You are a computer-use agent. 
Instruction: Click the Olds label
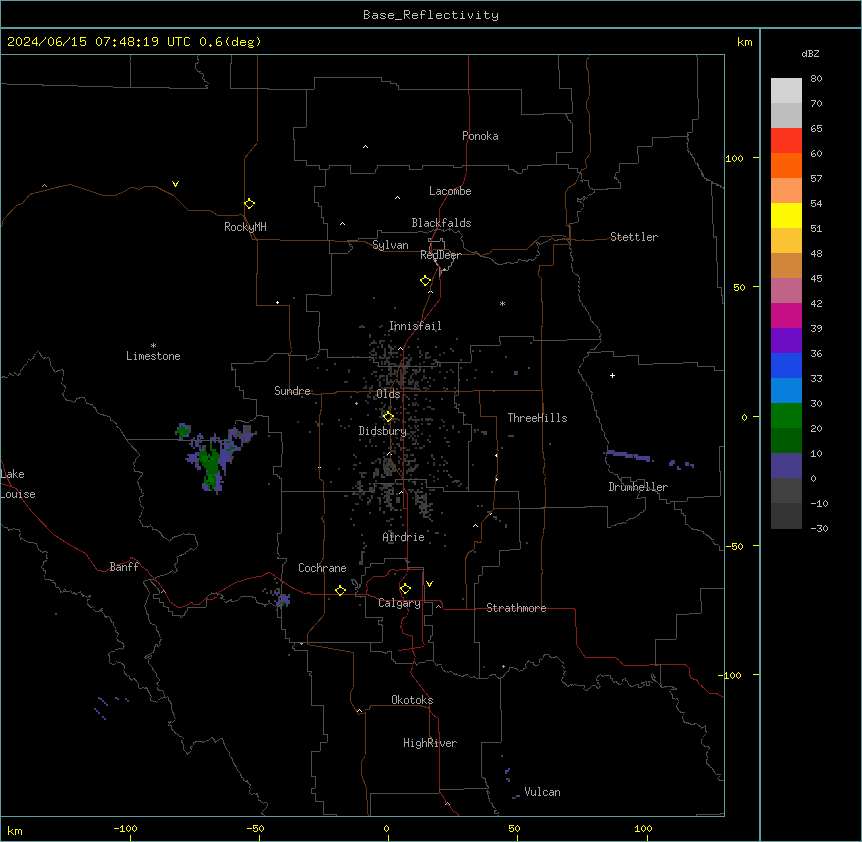(388, 394)
